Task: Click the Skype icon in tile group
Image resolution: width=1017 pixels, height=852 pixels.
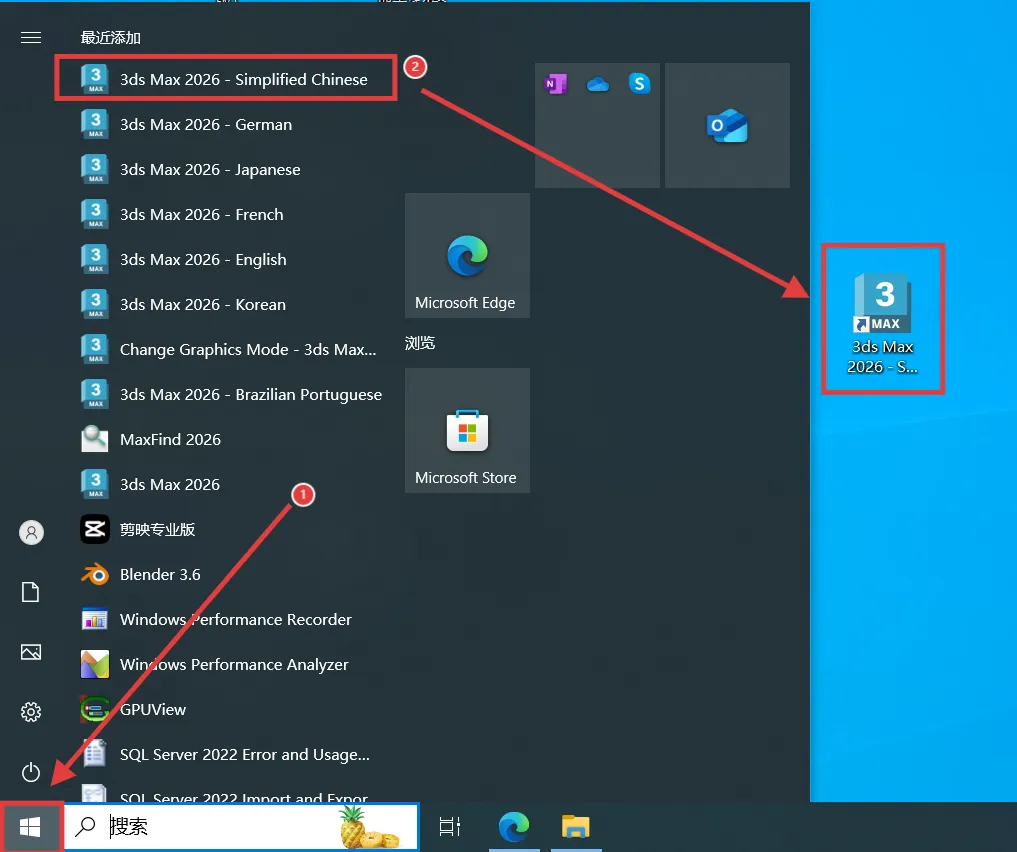Action: pyautogui.click(x=640, y=83)
